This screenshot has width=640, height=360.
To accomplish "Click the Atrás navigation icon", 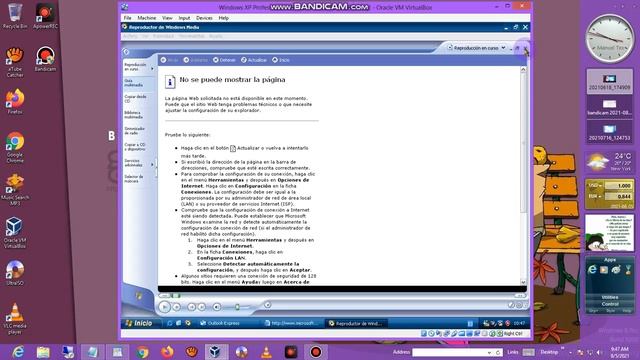I will coord(163,60).
